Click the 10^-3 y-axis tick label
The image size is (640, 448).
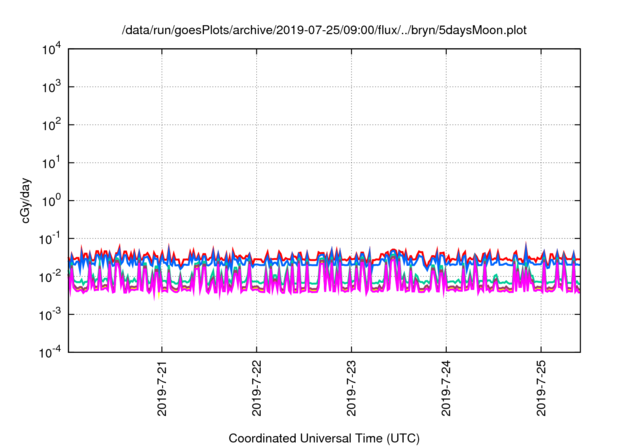(x=50, y=315)
